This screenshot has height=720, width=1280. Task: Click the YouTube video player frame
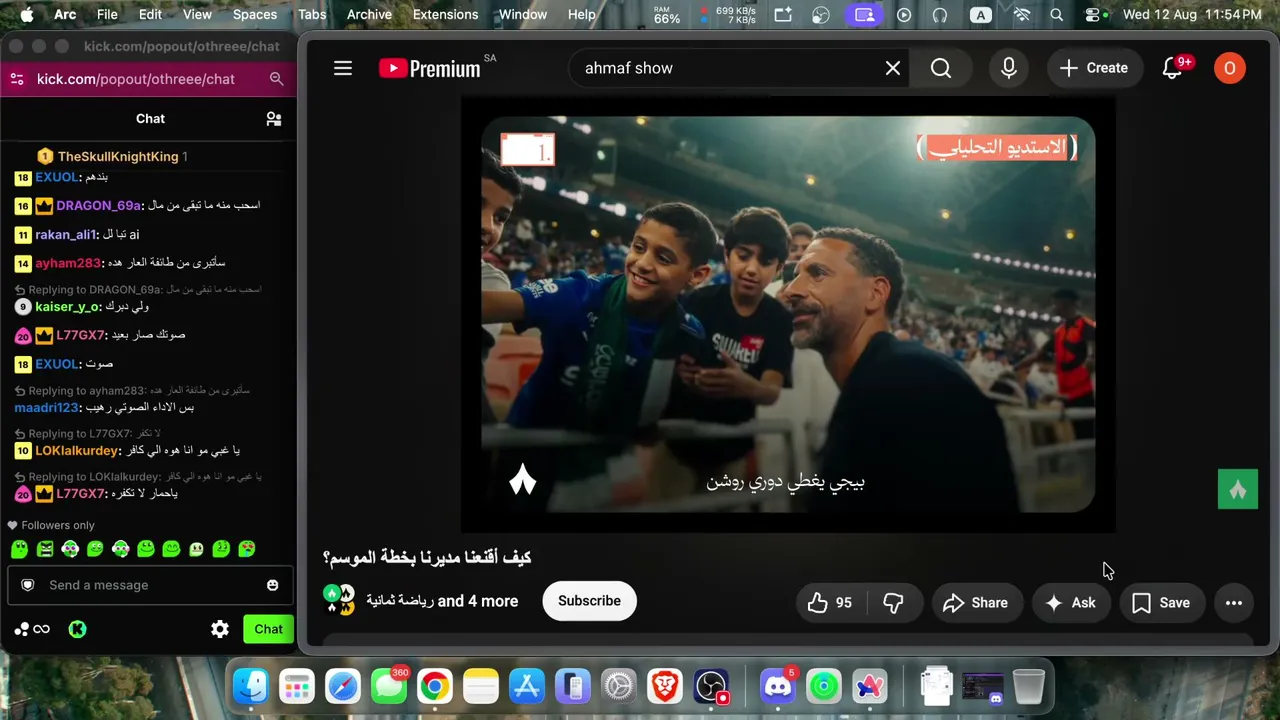[x=788, y=315]
